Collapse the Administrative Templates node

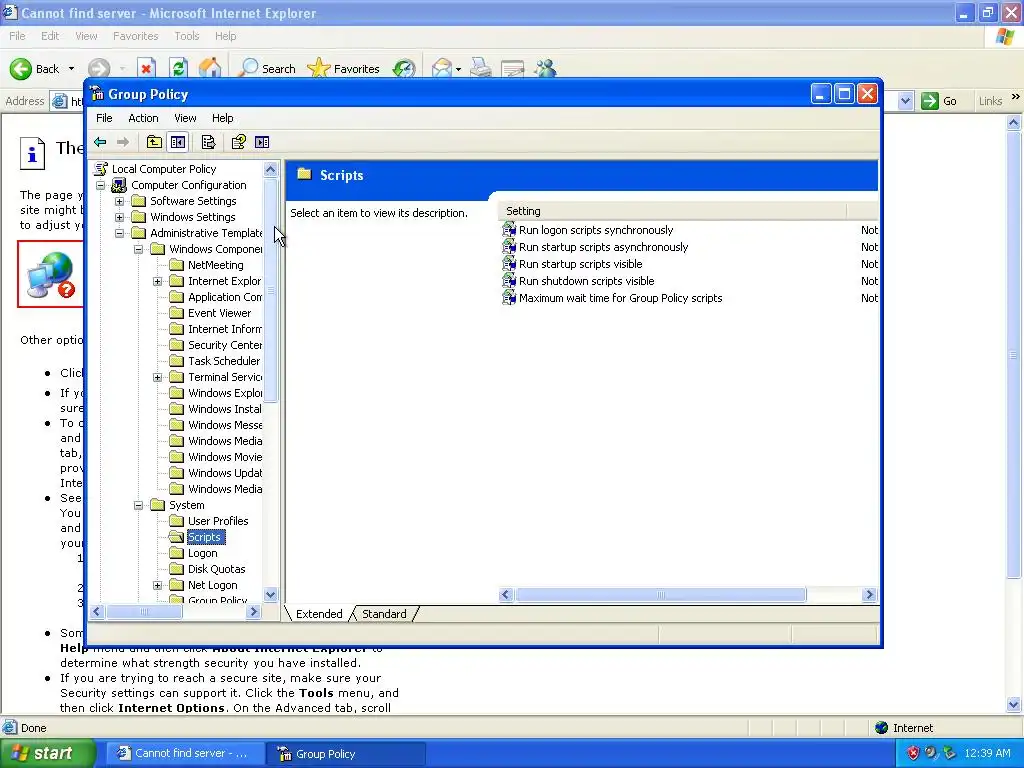[120, 233]
